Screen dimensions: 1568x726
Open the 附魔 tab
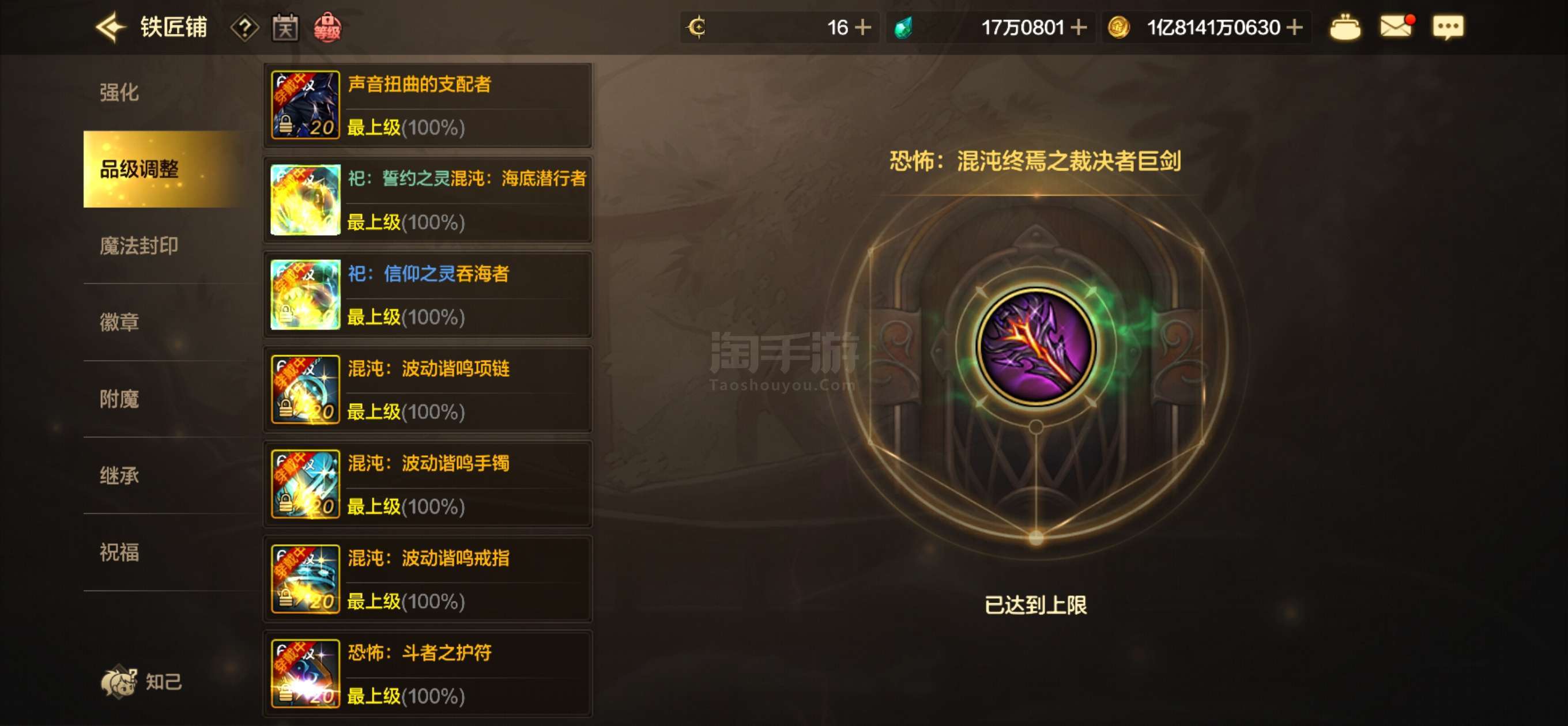click(119, 399)
